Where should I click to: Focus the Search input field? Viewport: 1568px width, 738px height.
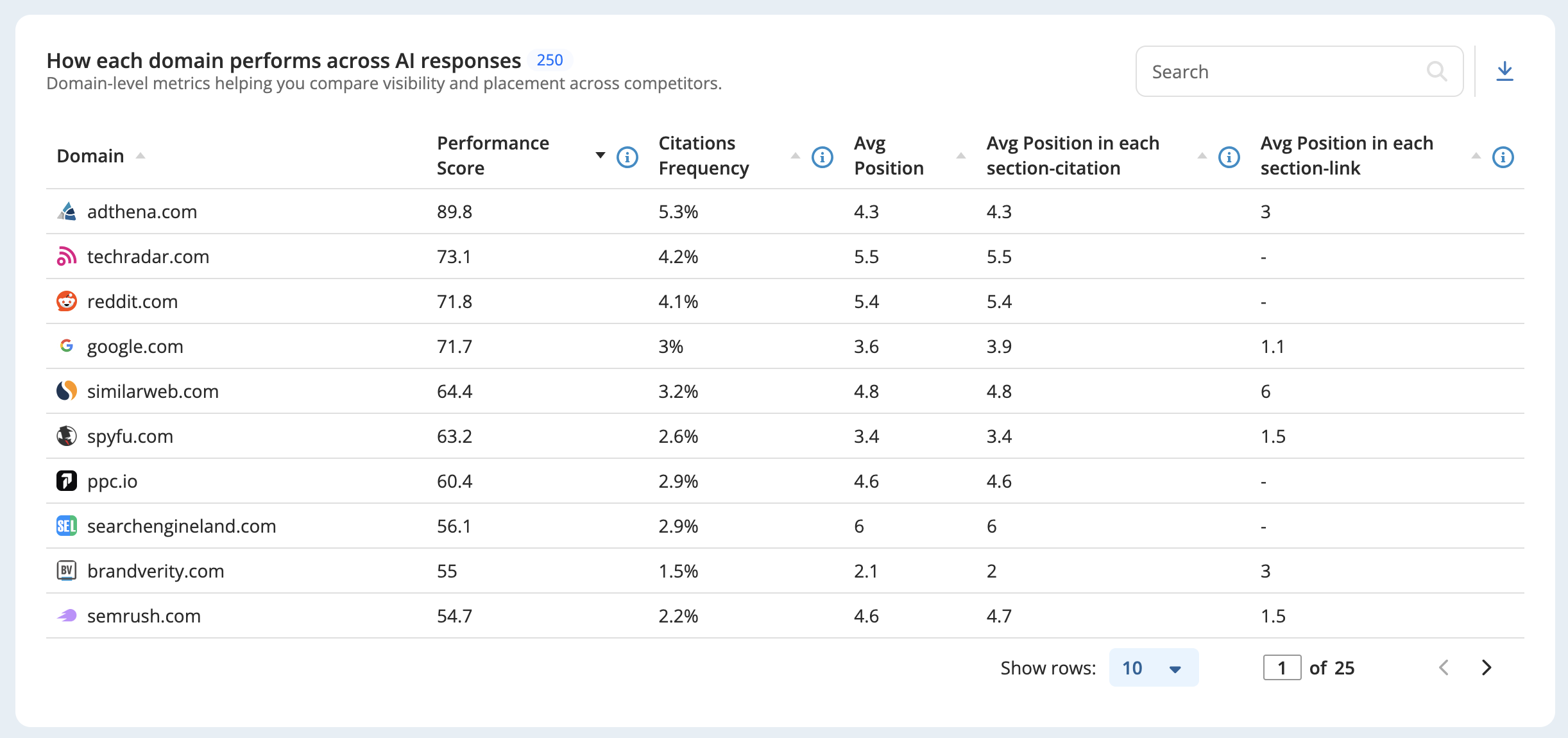(1299, 71)
